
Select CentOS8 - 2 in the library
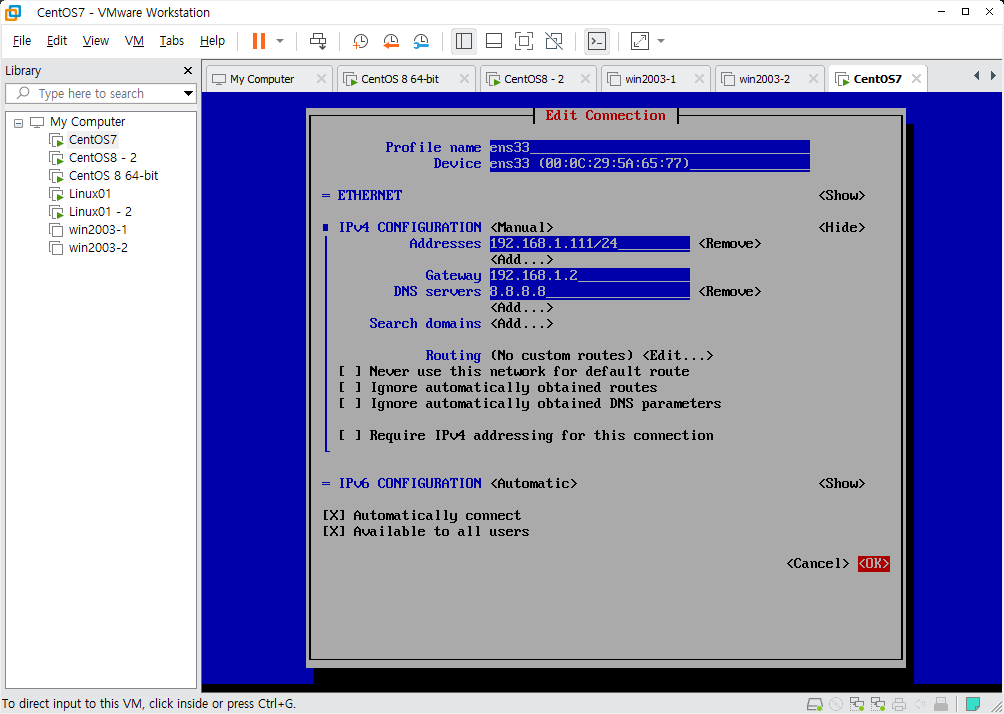(102, 158)
